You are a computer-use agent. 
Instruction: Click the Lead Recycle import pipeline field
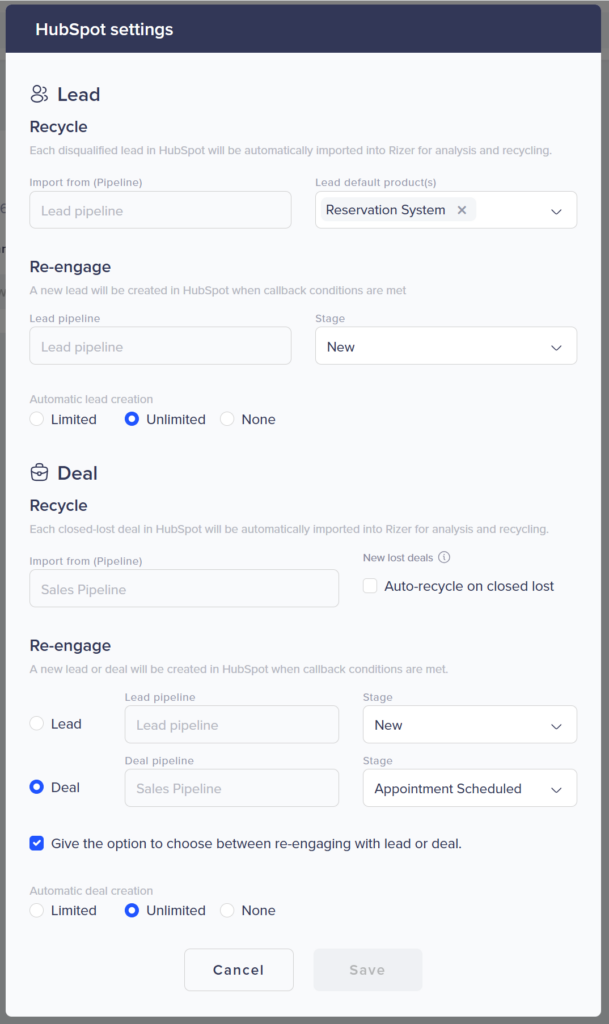(161, 211)
